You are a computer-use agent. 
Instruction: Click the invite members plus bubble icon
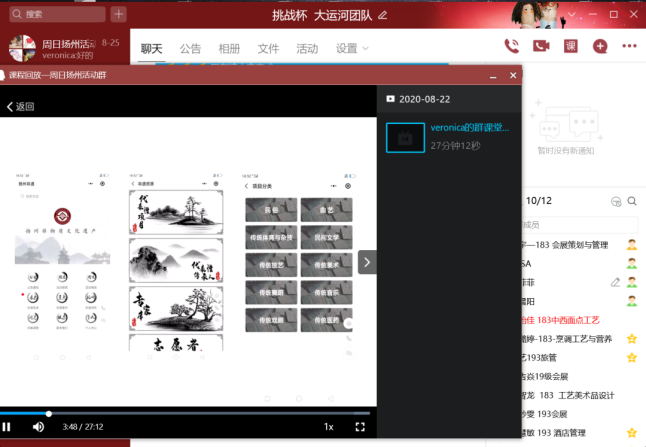click(599, 46)
